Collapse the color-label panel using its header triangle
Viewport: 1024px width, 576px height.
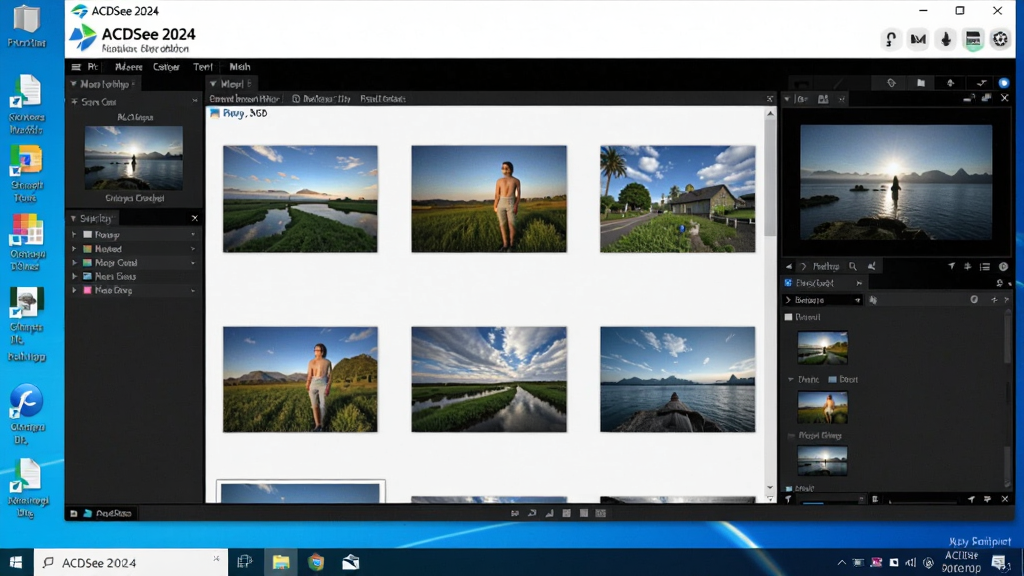[x=74, y=218]
